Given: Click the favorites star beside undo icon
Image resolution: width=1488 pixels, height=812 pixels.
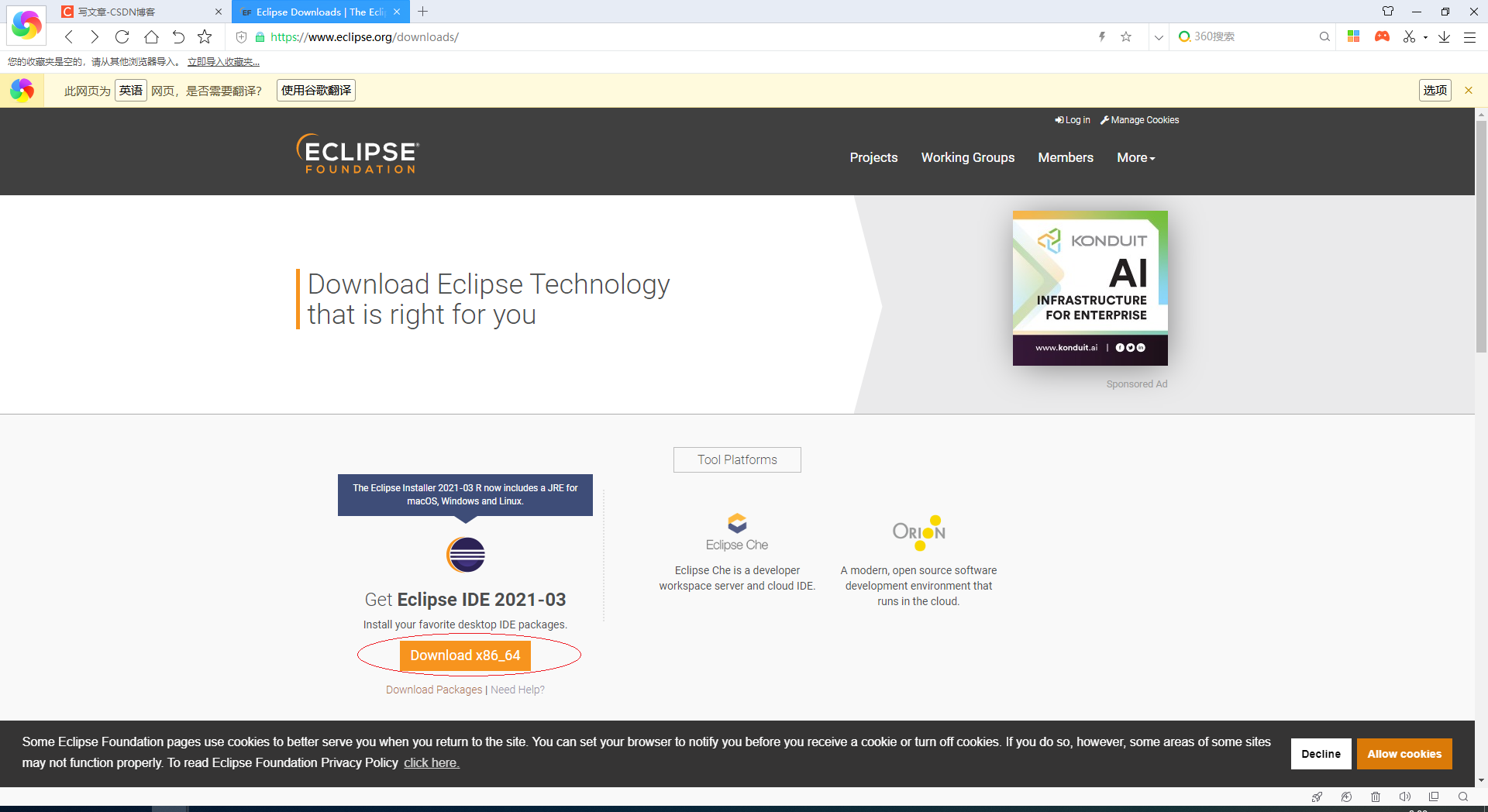Looking at the screenshot, I should (205, 36).
